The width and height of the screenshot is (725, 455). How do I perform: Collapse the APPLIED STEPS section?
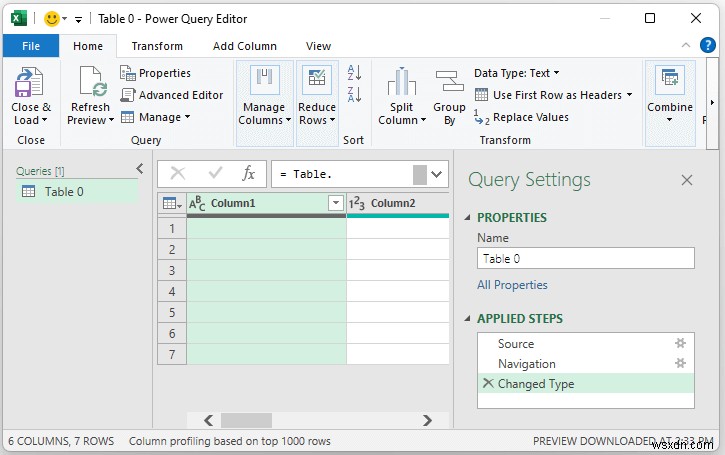point(467,319)
